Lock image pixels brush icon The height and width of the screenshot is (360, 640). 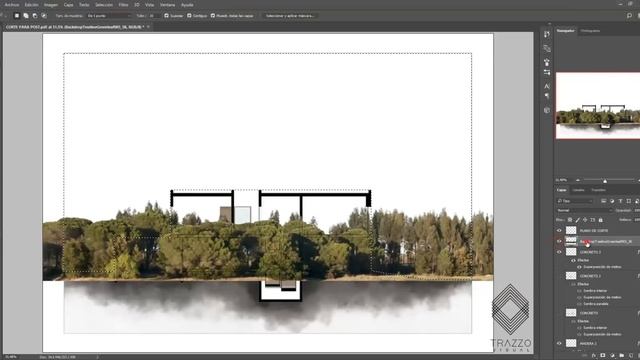pos(578,220)
